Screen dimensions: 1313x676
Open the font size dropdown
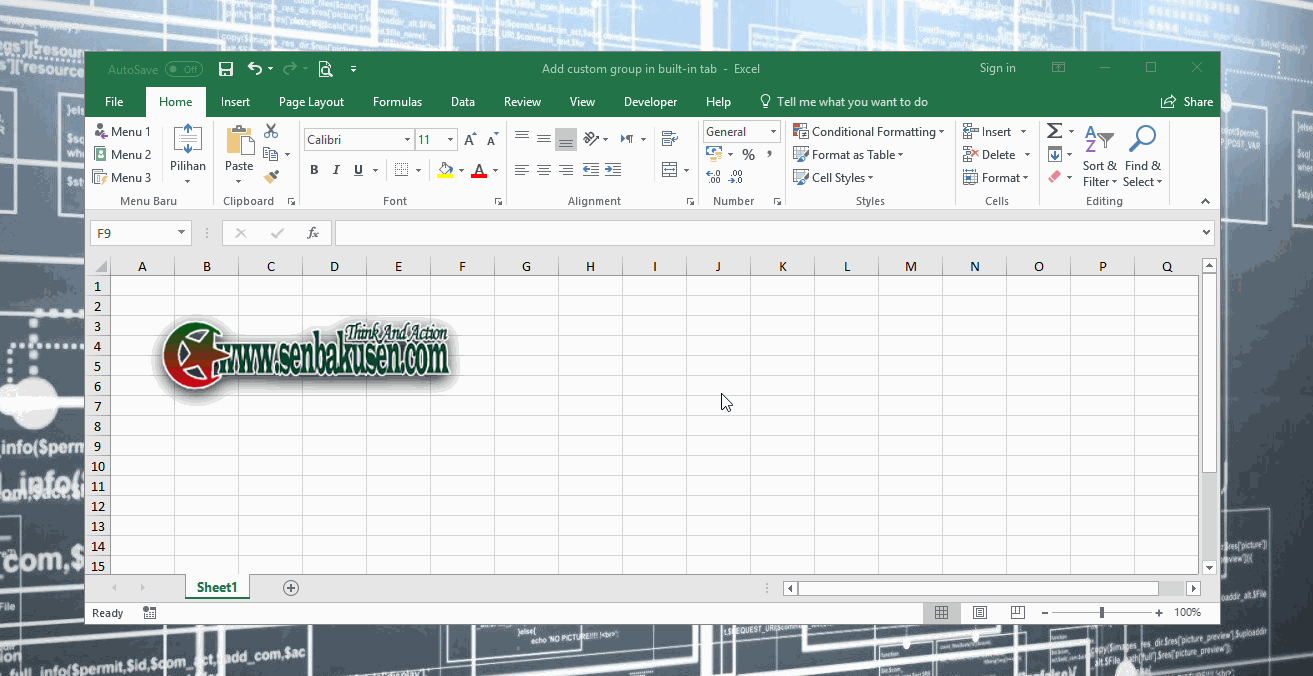[451, 140]
